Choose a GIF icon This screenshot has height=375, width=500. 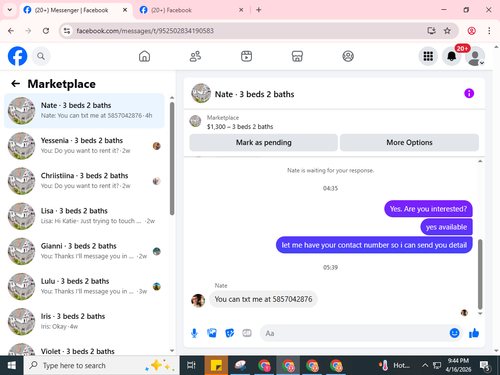coord(247,333)
